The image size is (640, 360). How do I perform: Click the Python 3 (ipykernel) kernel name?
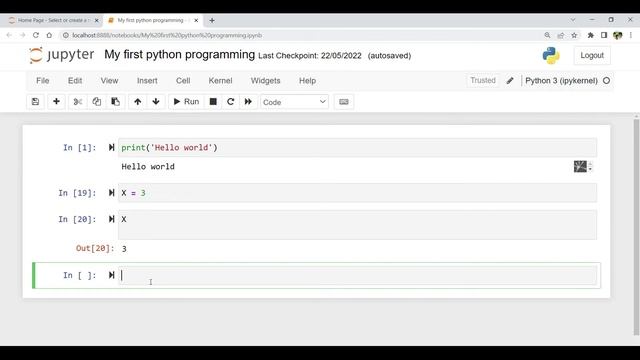point(561,81)
